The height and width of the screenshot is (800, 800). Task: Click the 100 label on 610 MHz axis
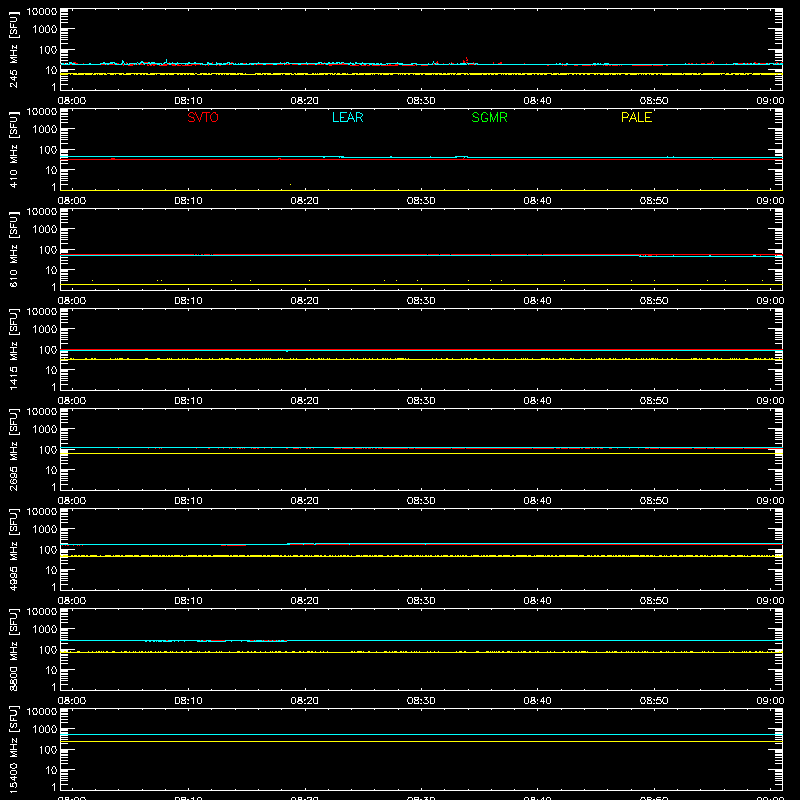click(48, 250)
